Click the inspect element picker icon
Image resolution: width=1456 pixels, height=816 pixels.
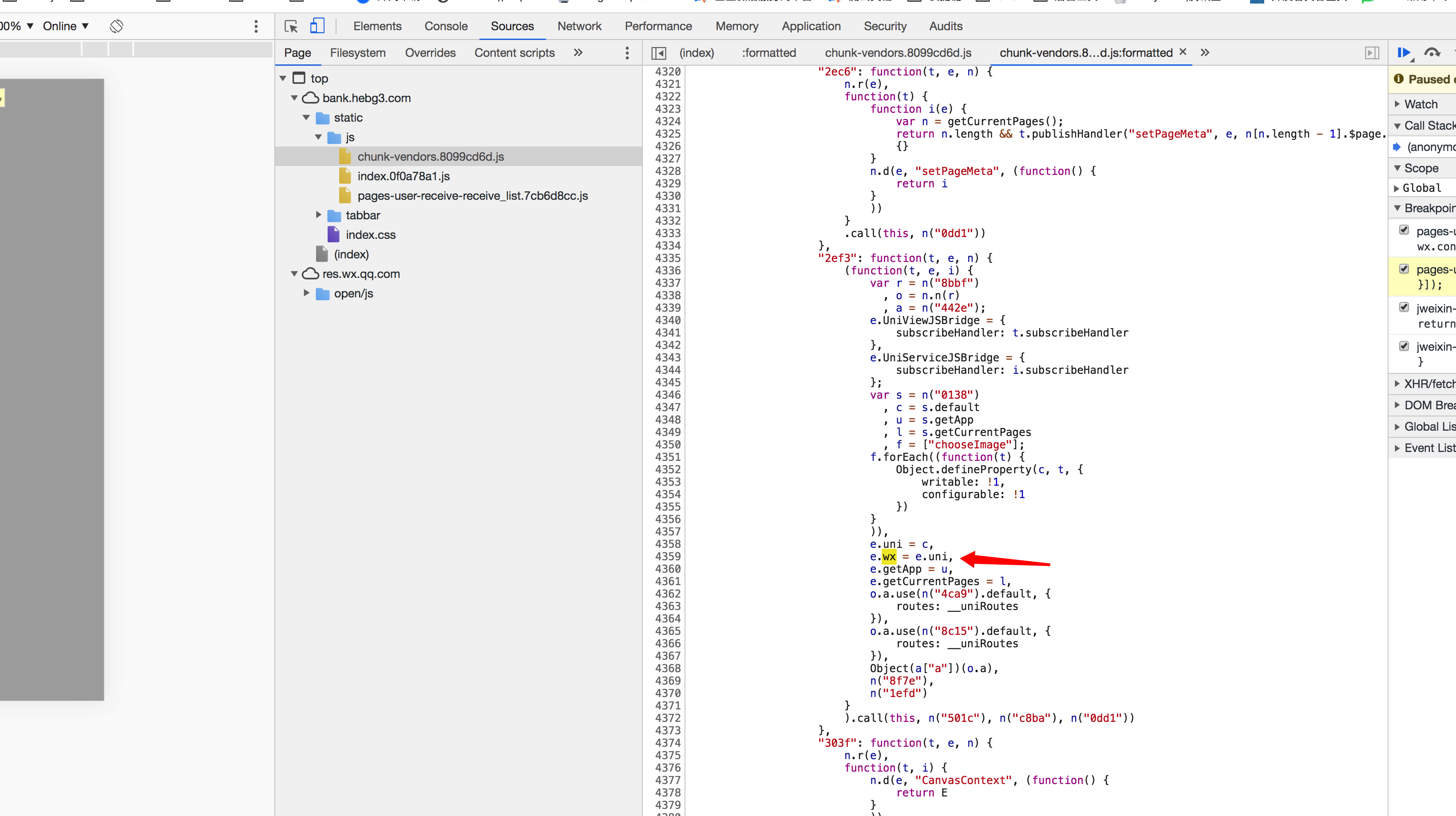290,26
